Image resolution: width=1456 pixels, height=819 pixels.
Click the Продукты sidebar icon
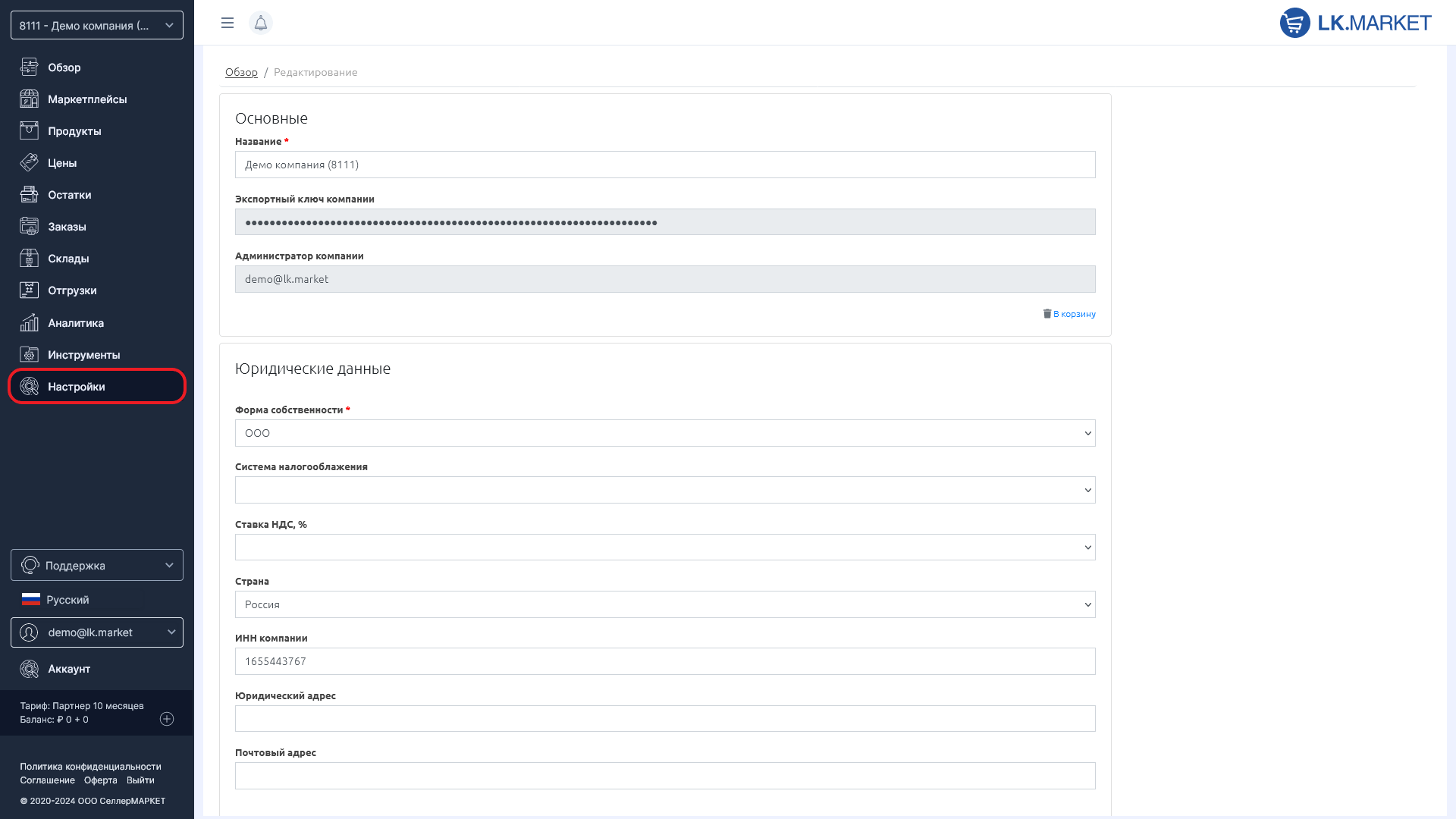coord(29,131)
